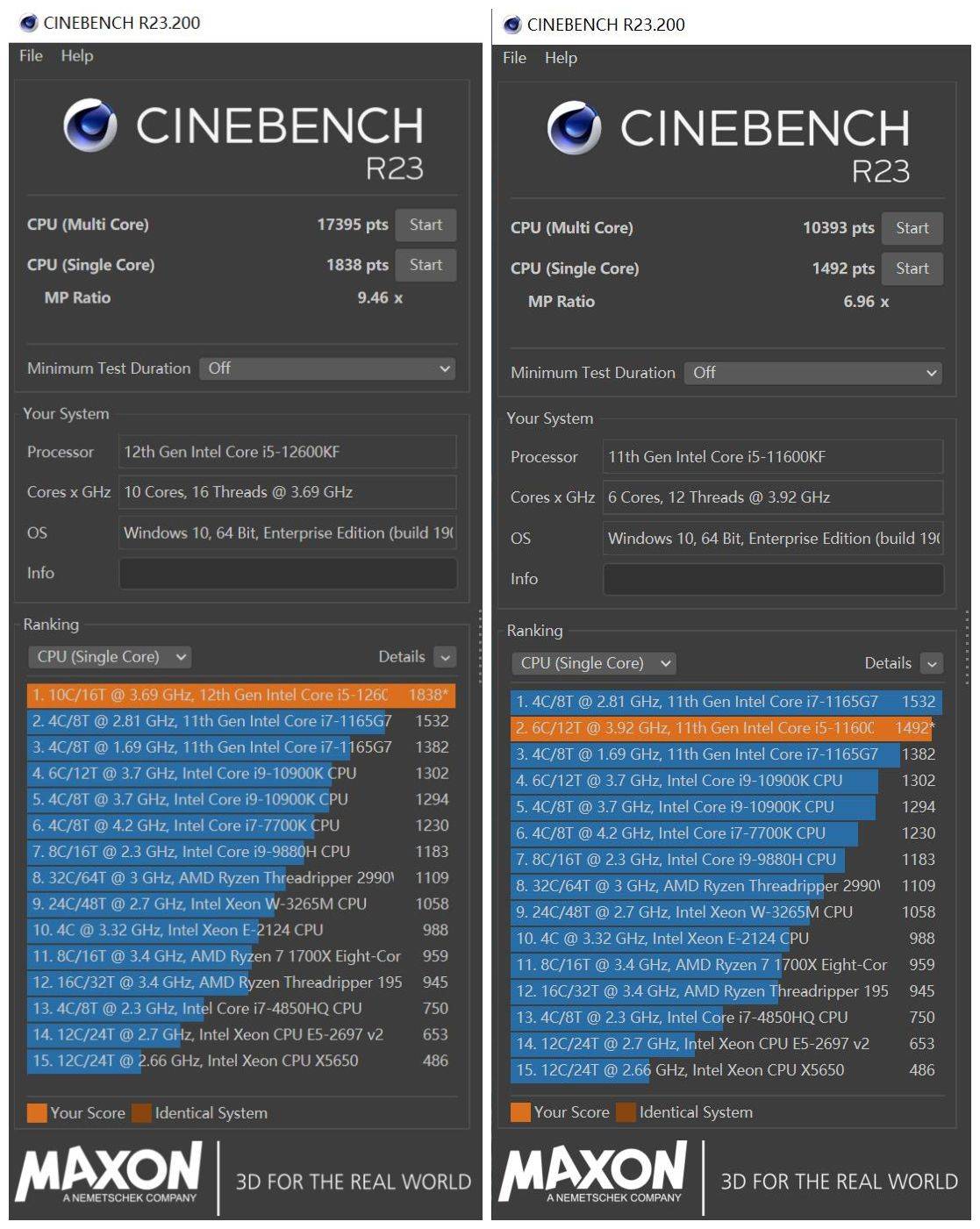Click the Info field in the left window

point(288,573)
